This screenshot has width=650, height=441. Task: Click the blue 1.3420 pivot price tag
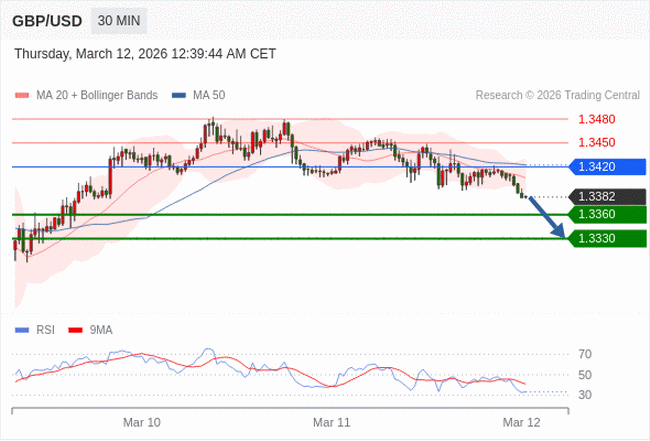pyautogui.click(x=606, y=167)
